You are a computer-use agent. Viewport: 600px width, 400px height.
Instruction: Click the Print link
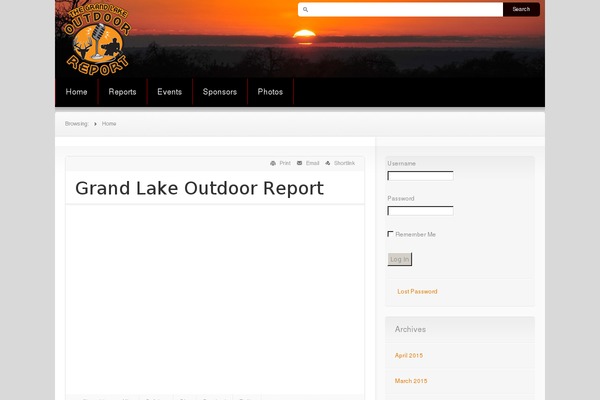pyautogui.click(x=285, y=163)
